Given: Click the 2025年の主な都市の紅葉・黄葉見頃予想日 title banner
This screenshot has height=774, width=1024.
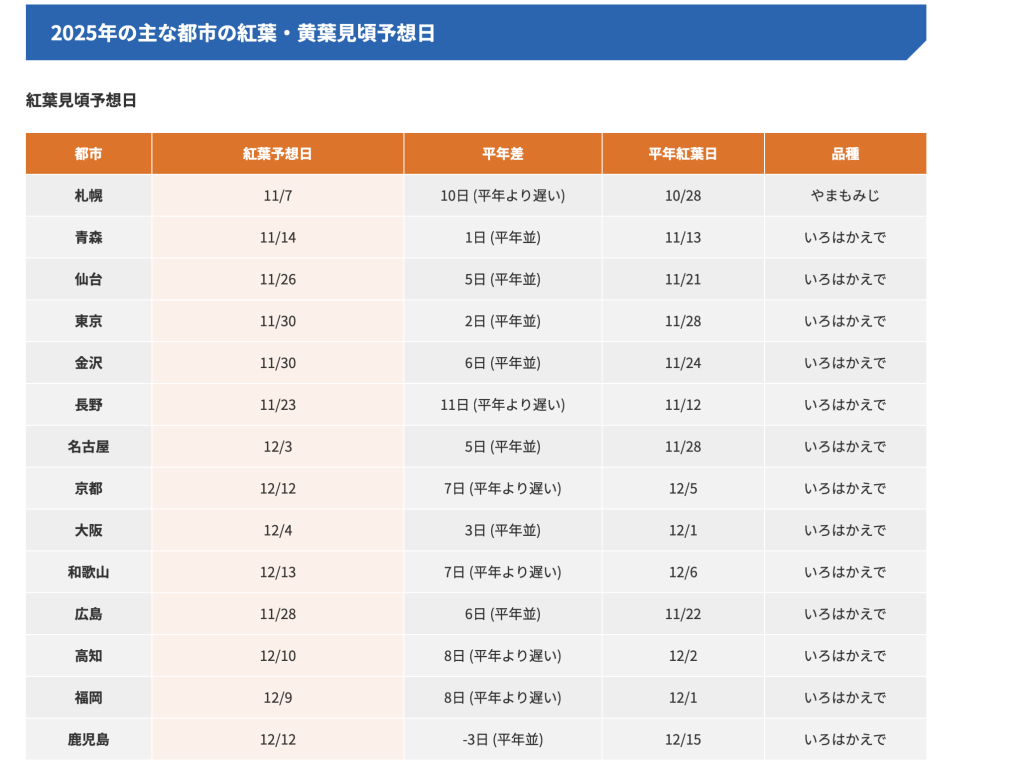Looking at the screenshot, I should pyautogui.click(x=243, y=33).
